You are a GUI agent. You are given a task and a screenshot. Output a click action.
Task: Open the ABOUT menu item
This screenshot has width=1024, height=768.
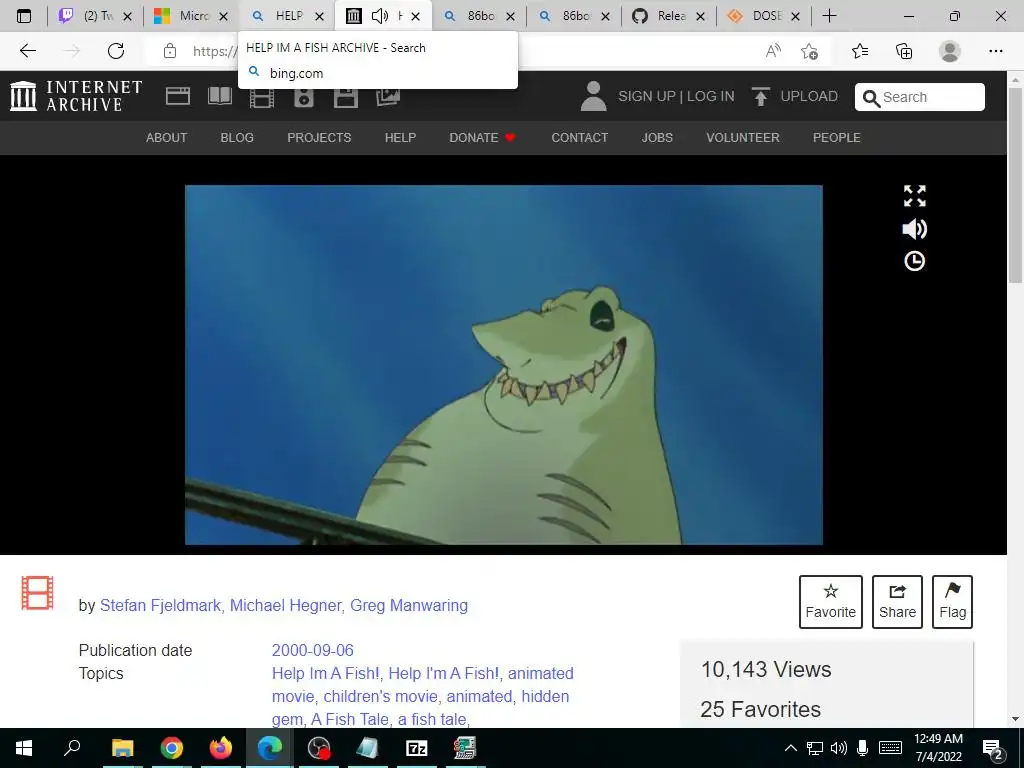tap(167, 138)
